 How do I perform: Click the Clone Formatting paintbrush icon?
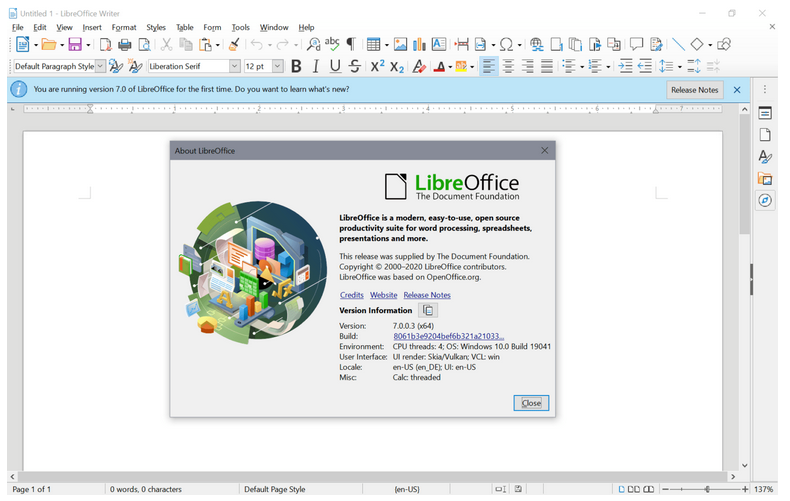[x=234, y=44]
